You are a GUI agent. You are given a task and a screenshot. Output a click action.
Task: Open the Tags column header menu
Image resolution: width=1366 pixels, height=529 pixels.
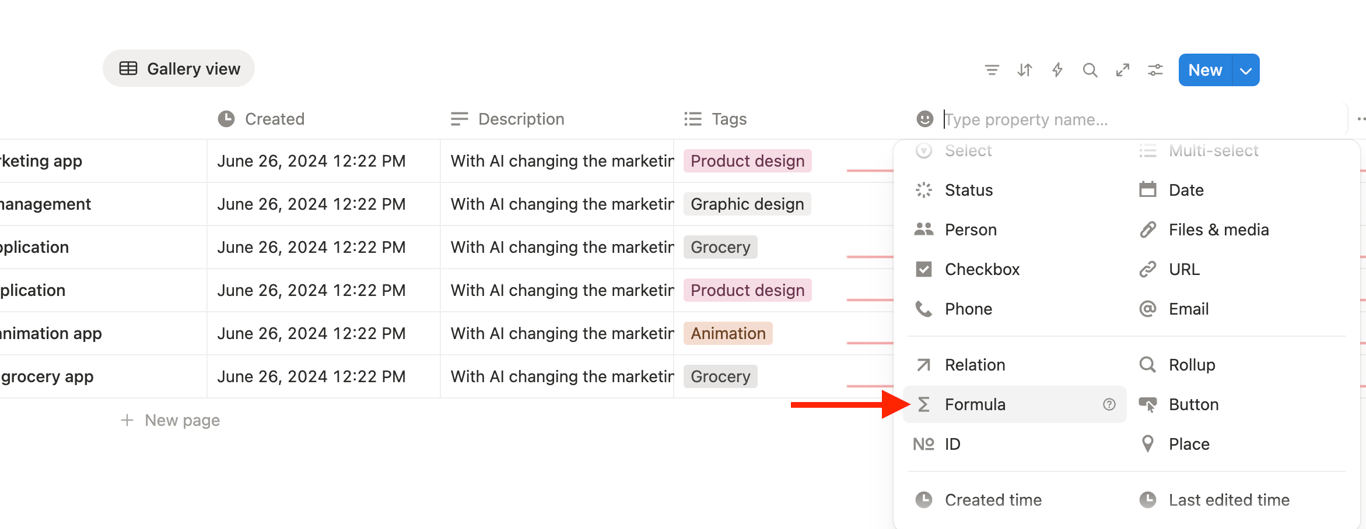[729, 119]
